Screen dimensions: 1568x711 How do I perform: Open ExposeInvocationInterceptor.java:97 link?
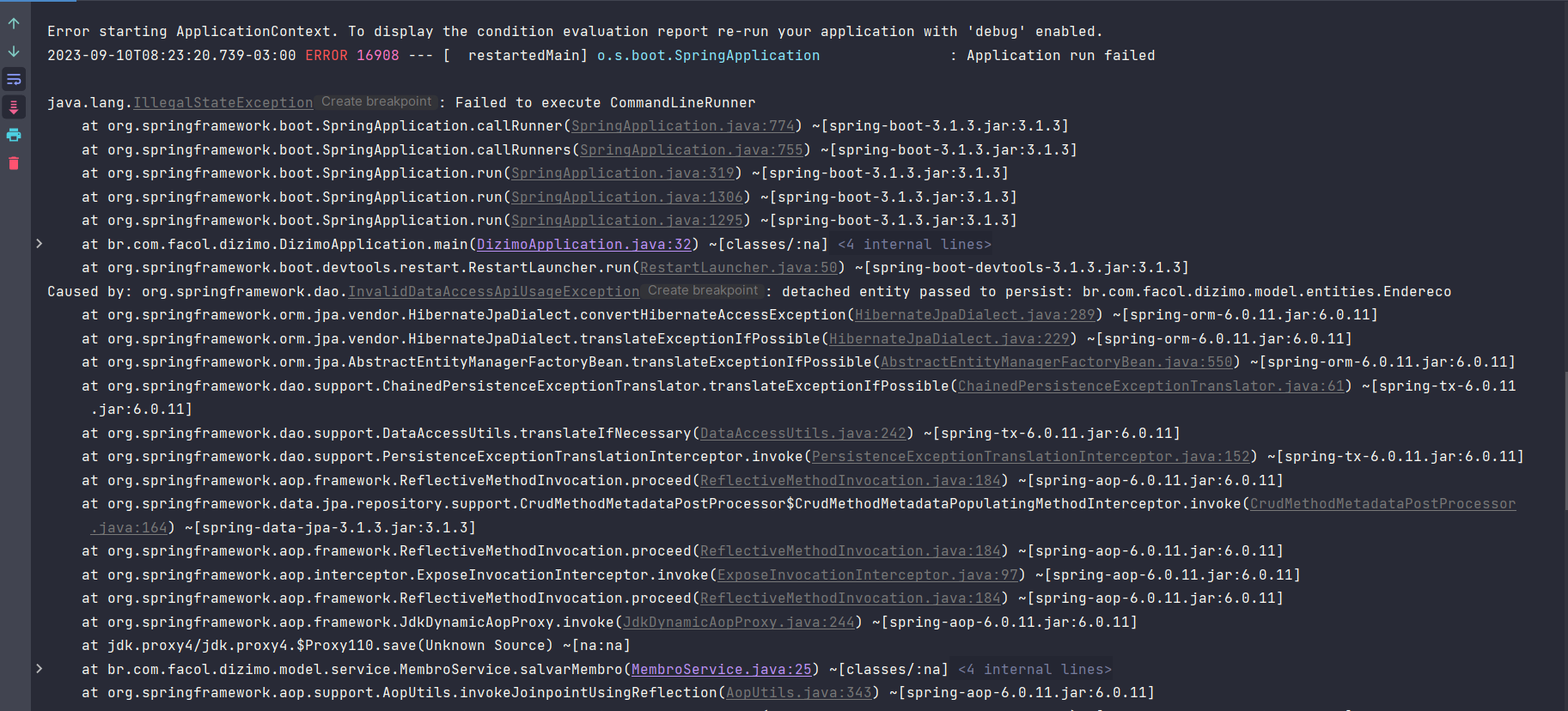(x=868, y=575)
